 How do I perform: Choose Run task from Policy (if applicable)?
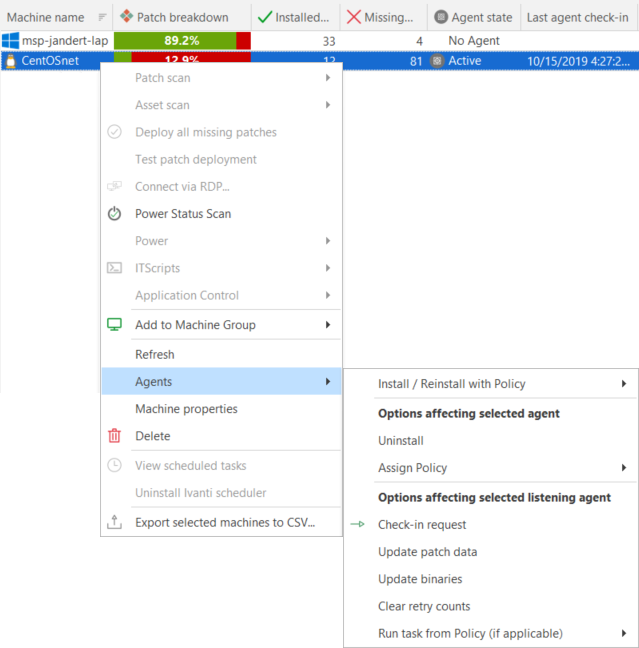(x=491, y=634)
